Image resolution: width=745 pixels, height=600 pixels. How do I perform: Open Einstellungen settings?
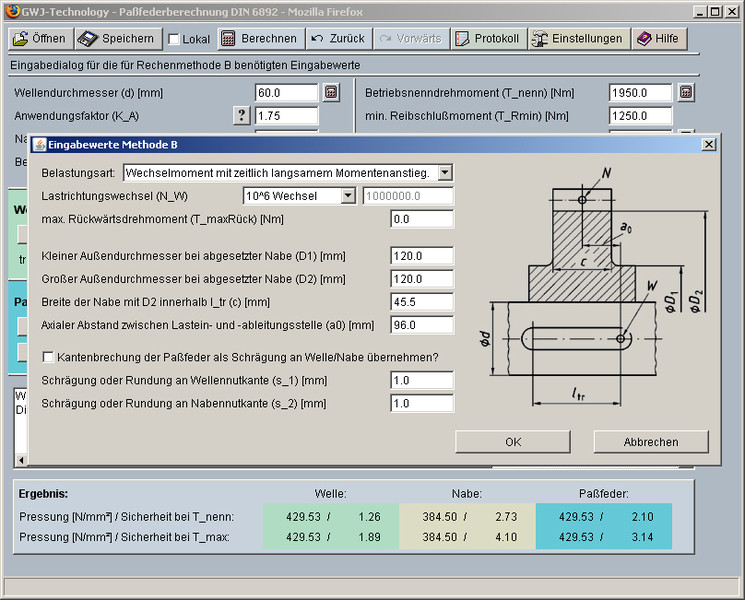click(579, 39)
